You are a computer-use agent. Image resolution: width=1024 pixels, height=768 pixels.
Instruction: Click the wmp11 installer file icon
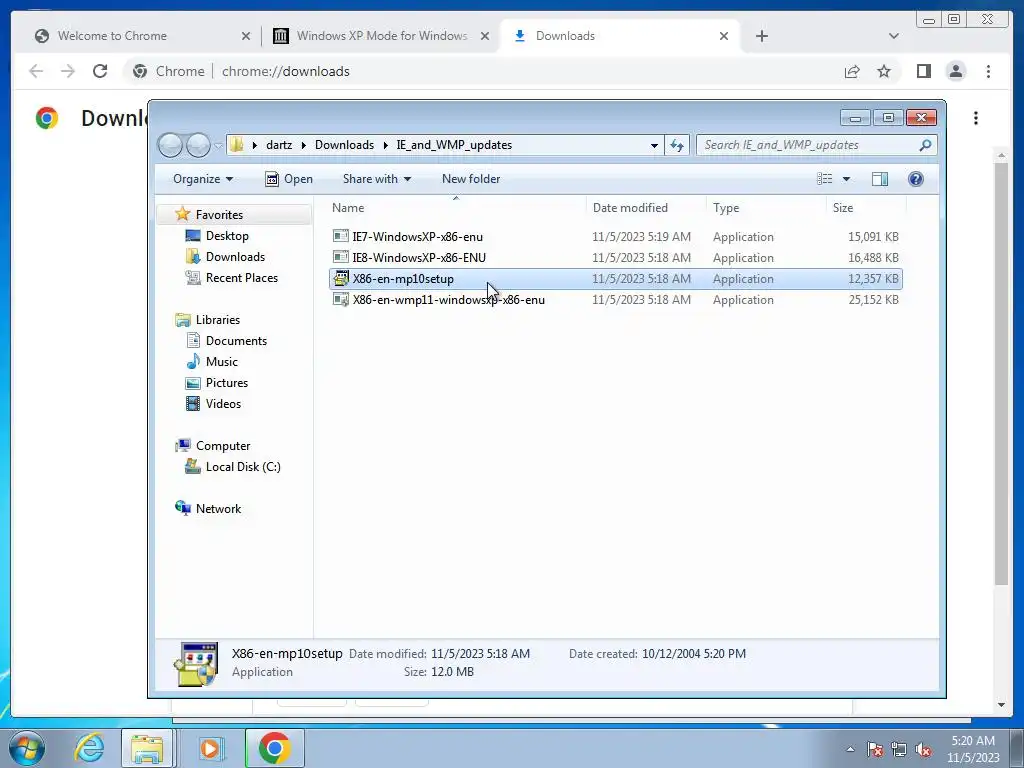[340, 299]
